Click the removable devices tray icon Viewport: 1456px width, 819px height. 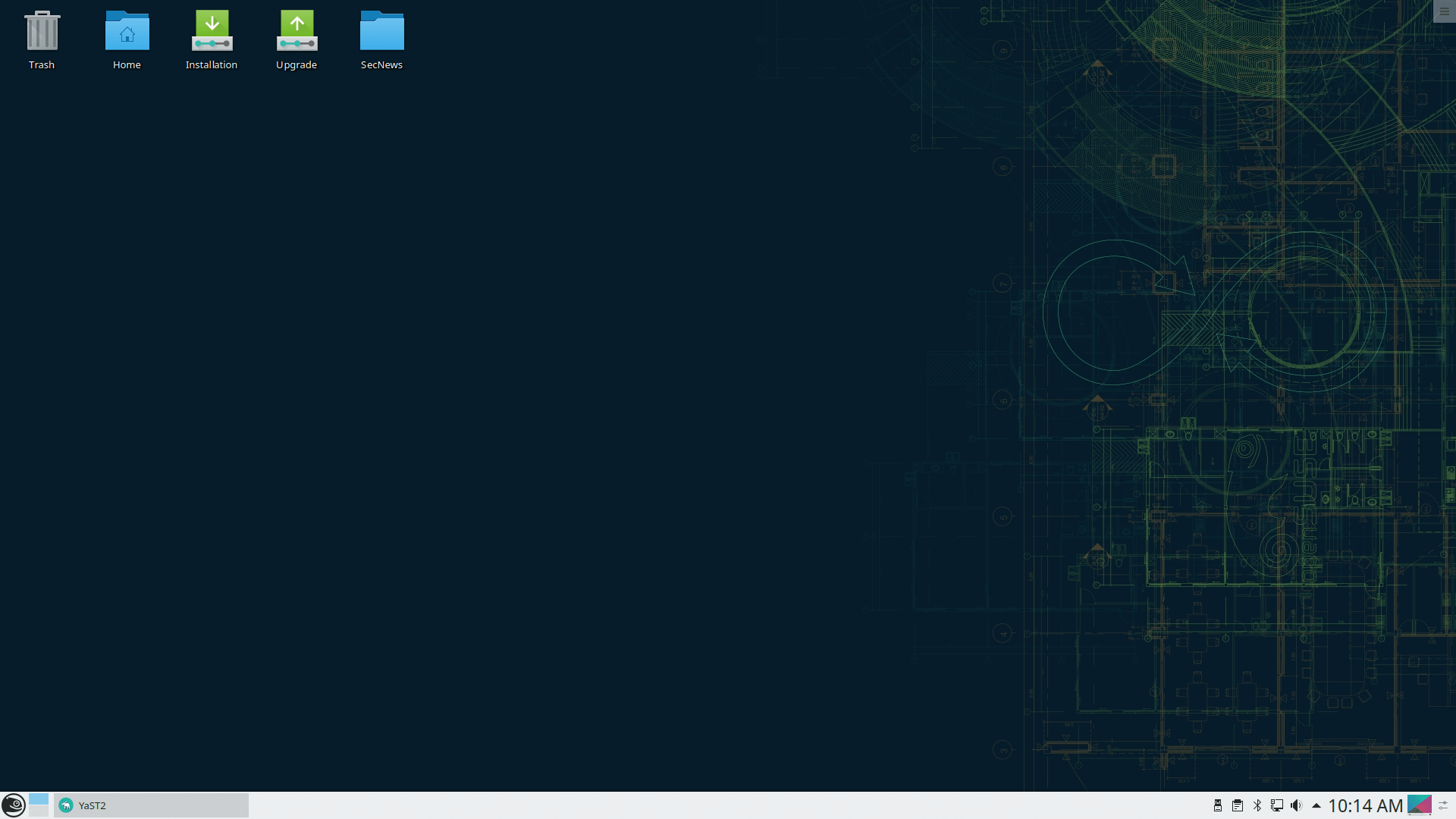[x=1218, y=805]
